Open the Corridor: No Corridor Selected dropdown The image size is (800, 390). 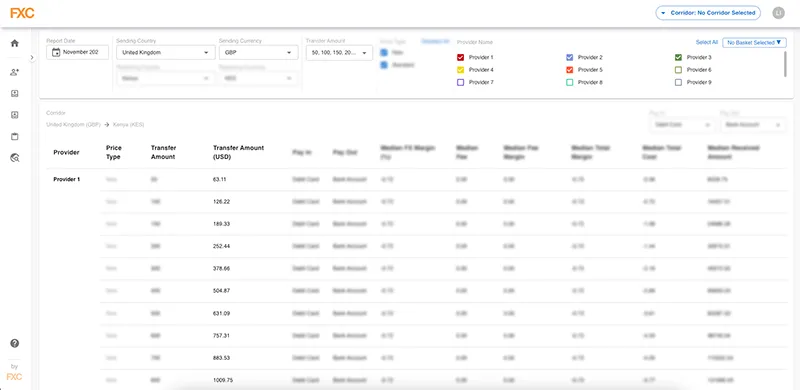pyautogui.click(x=708, y=13)
